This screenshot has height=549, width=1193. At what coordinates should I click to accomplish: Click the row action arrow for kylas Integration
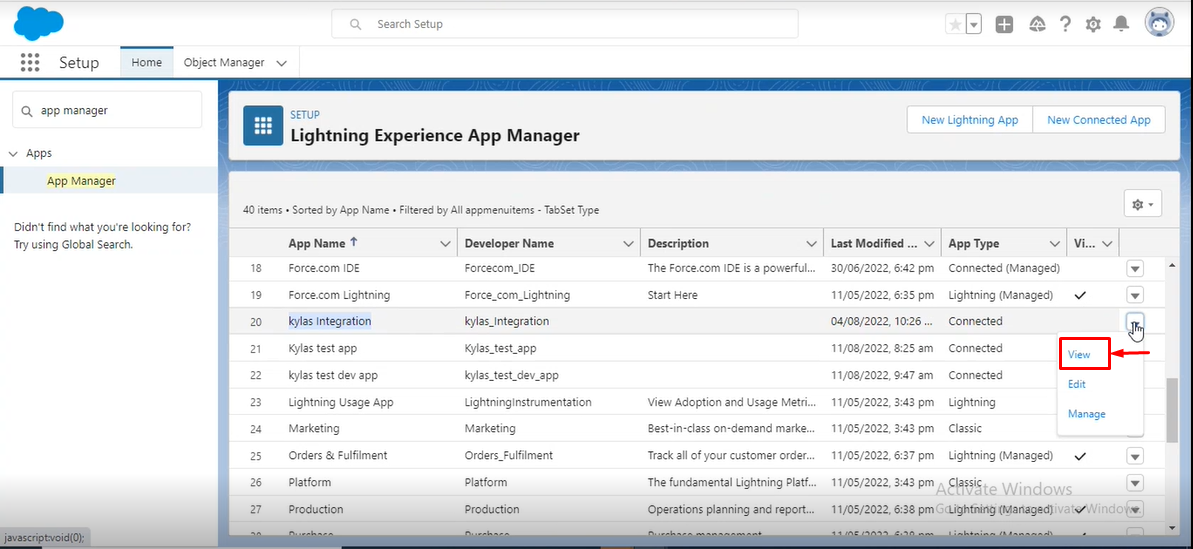(1134, 322)
